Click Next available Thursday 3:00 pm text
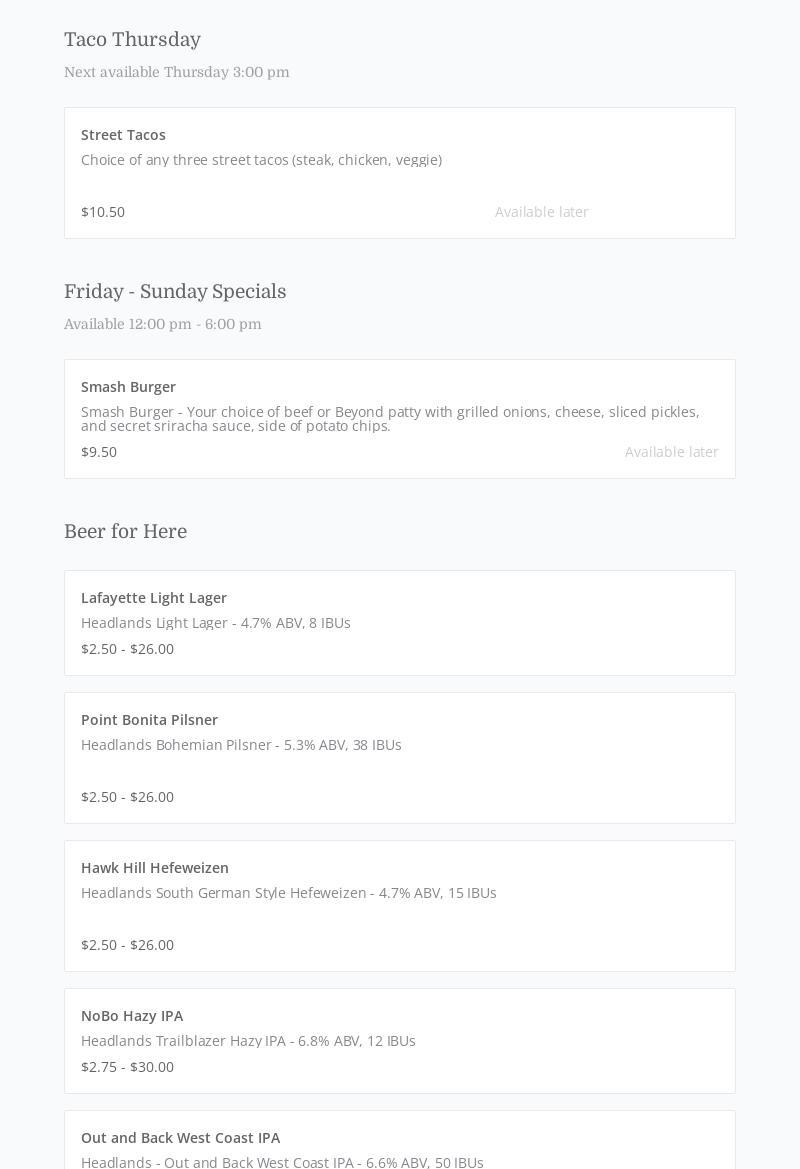The height and width of the screenshot is (1169, 800). pyautogui.click(x=176, y=72)
